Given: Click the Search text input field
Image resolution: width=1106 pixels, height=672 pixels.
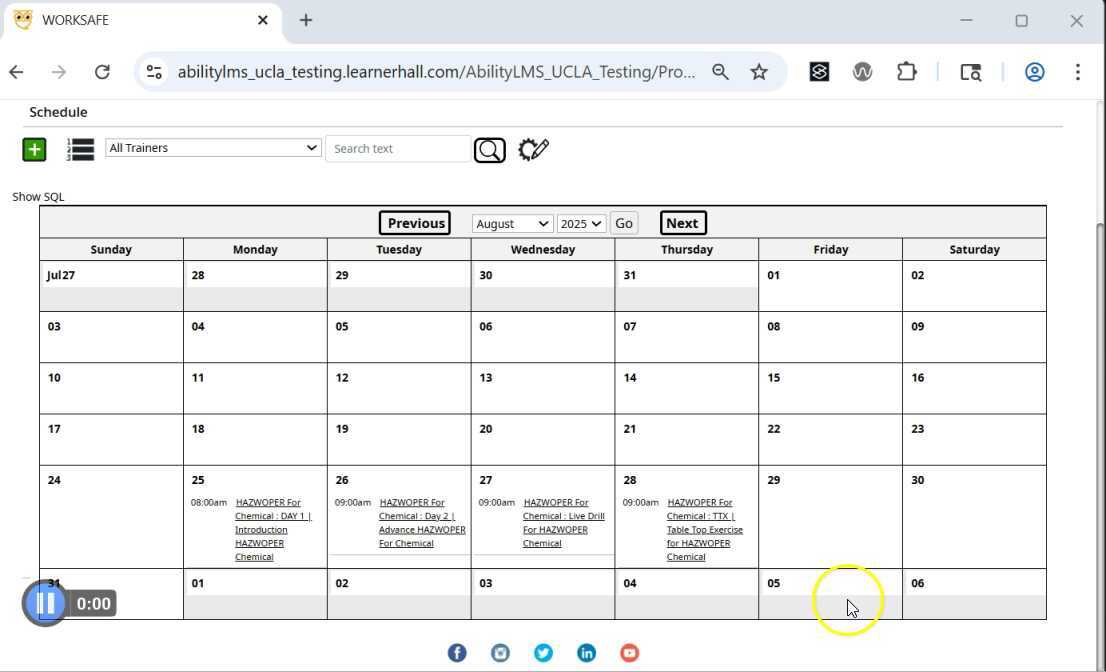Looking at the screenshot, I should point(397,149).
